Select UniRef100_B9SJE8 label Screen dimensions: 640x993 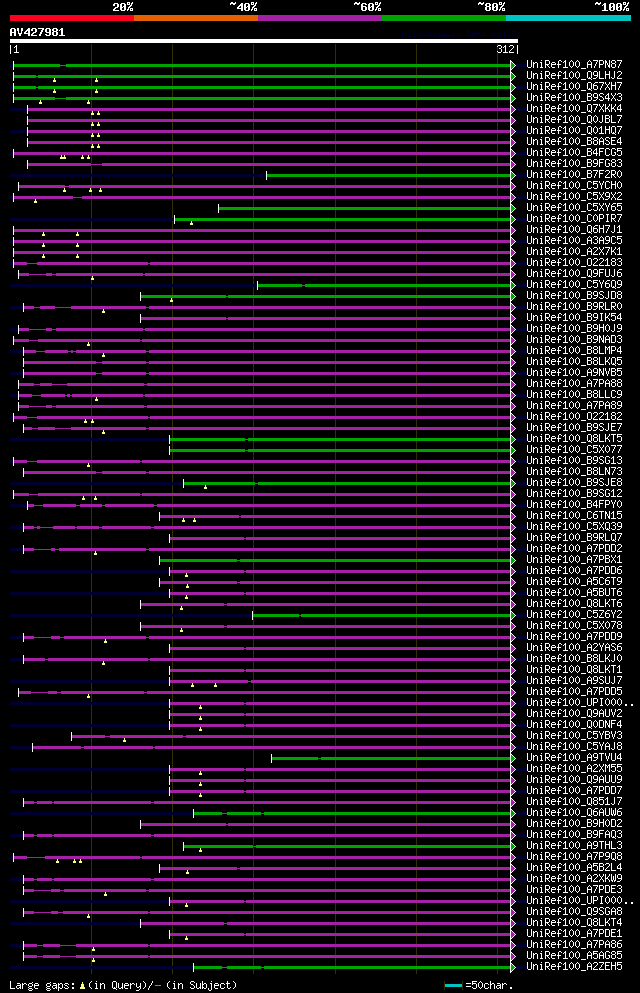[x=574, y=483]
